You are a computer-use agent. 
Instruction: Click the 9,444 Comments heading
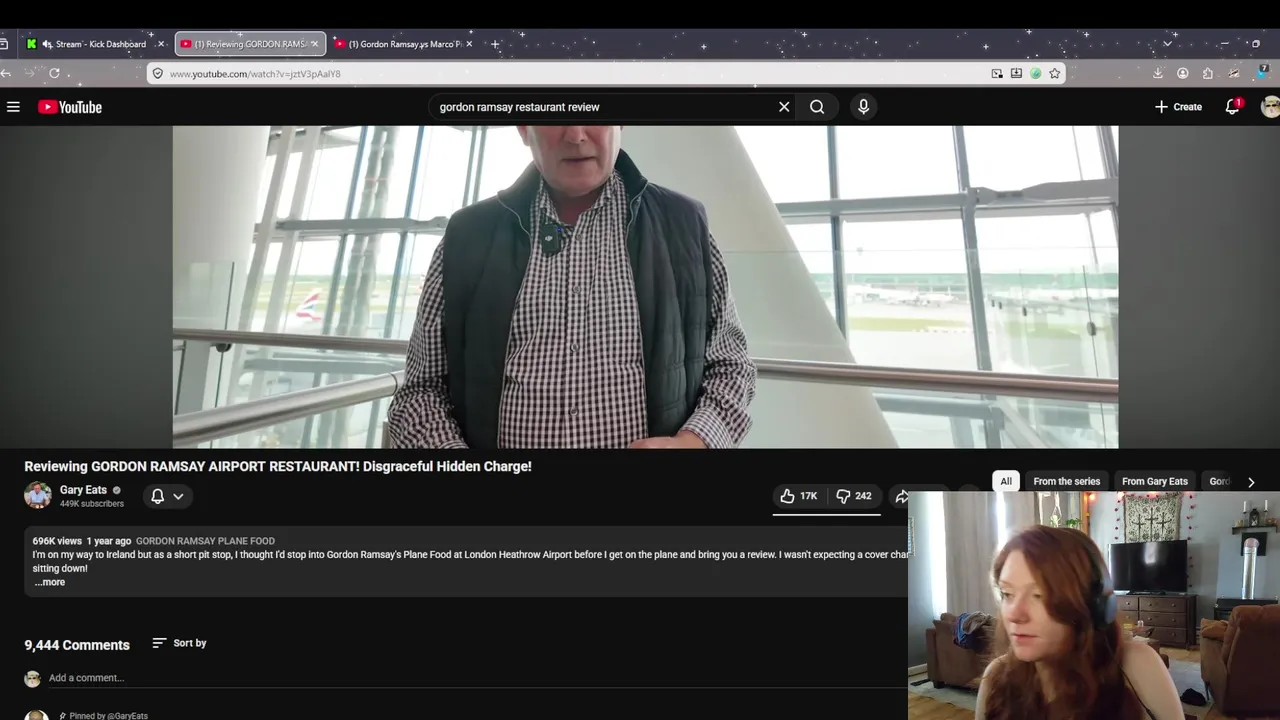(77, 645)
